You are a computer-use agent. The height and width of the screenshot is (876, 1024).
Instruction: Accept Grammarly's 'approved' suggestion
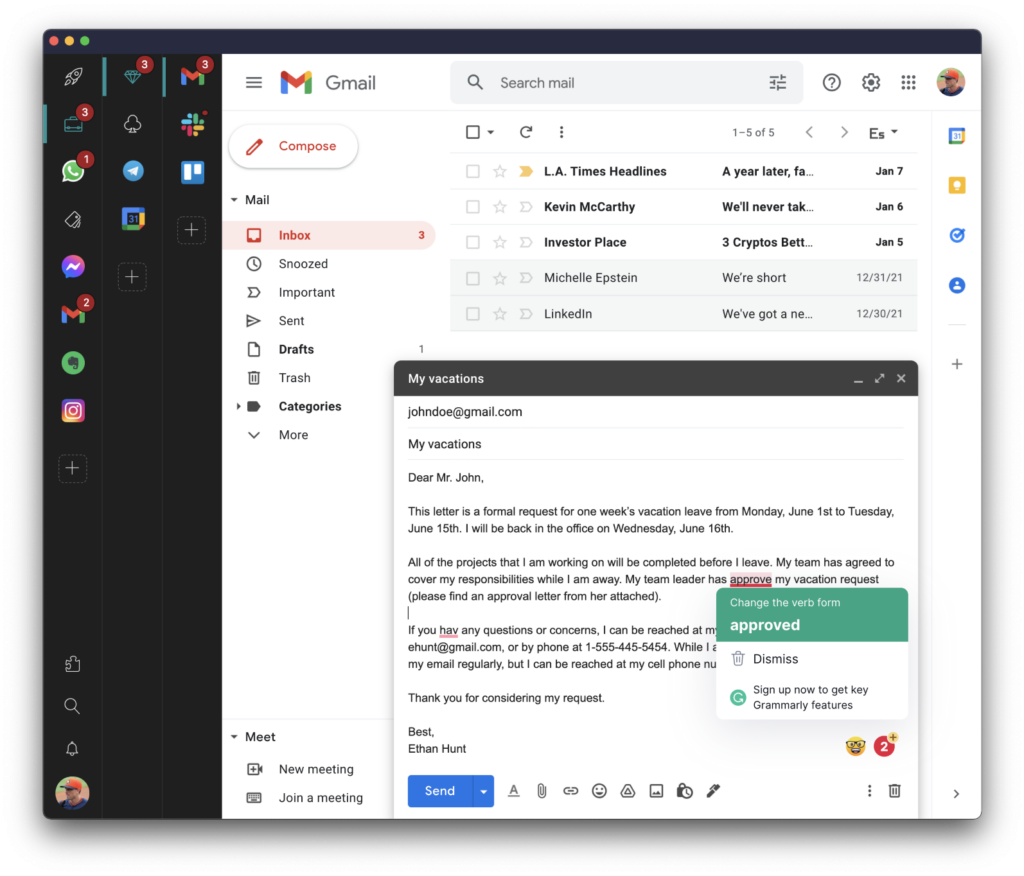pos(765,625)
